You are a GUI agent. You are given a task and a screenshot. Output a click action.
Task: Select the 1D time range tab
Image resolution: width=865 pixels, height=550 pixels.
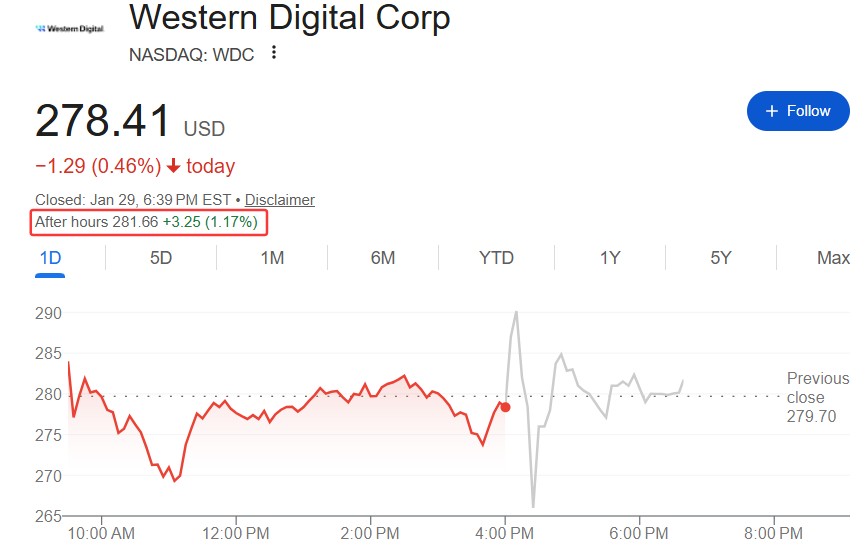(x=50, y=258)
